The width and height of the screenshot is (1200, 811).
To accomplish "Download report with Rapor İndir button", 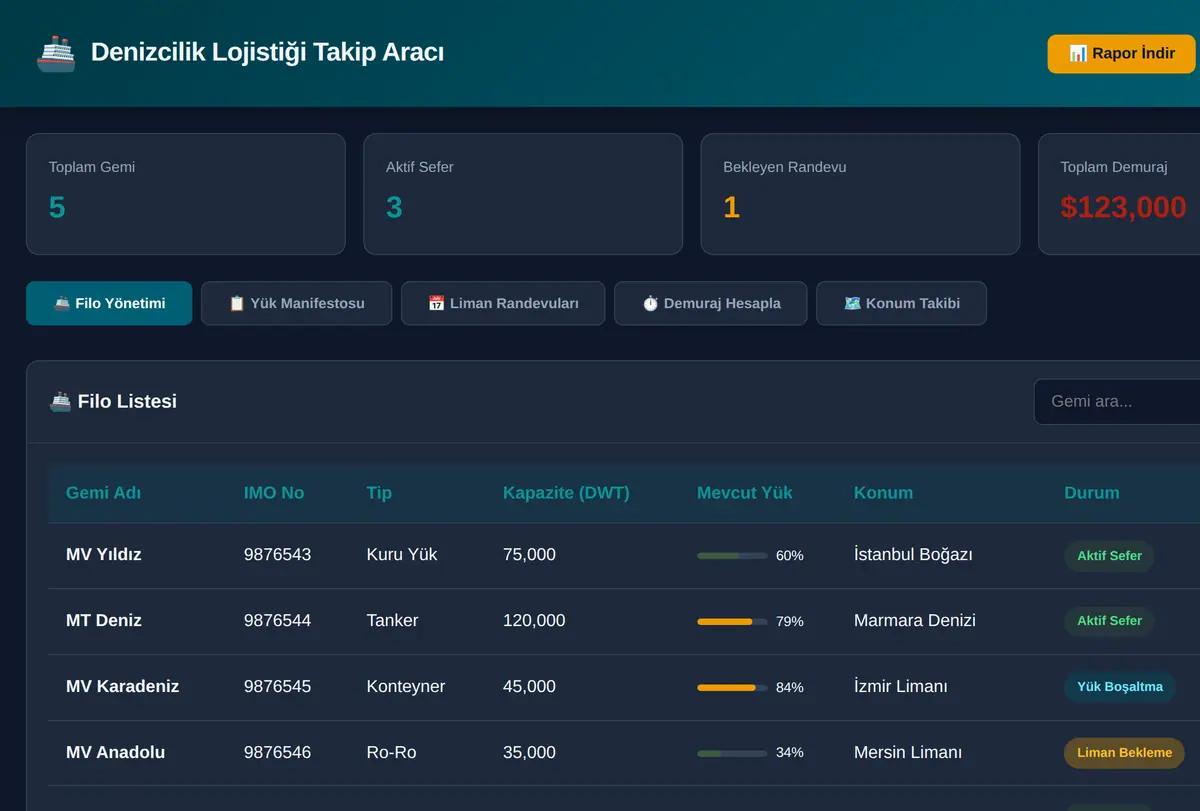I will pos(1121,54).
